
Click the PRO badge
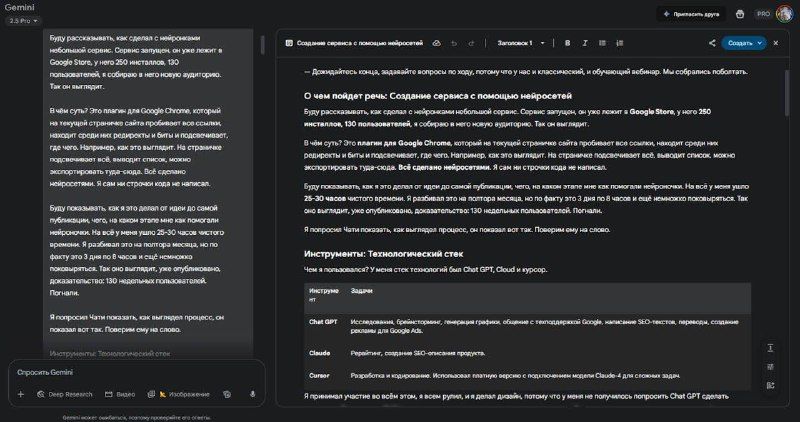[x=763, y=14]
